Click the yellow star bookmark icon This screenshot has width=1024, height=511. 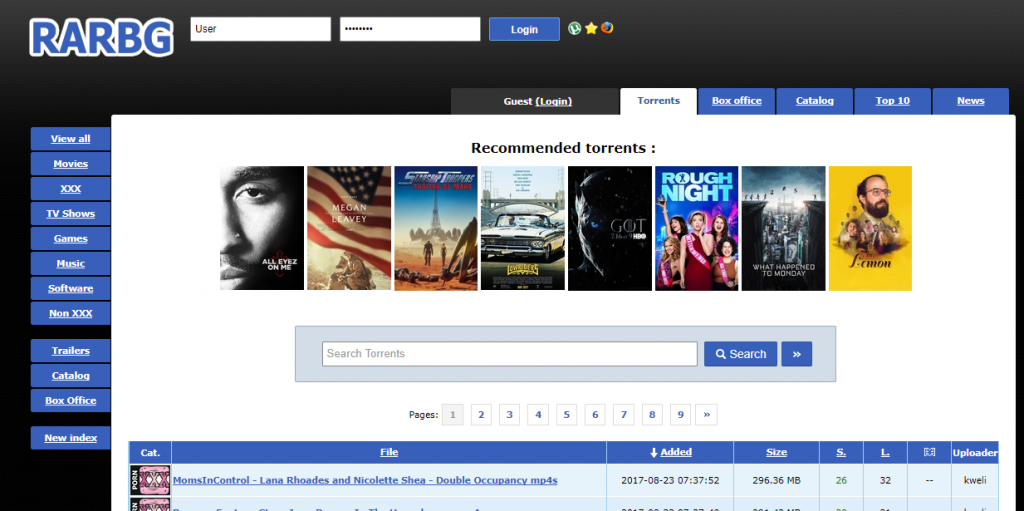click(x=591, y=29)
